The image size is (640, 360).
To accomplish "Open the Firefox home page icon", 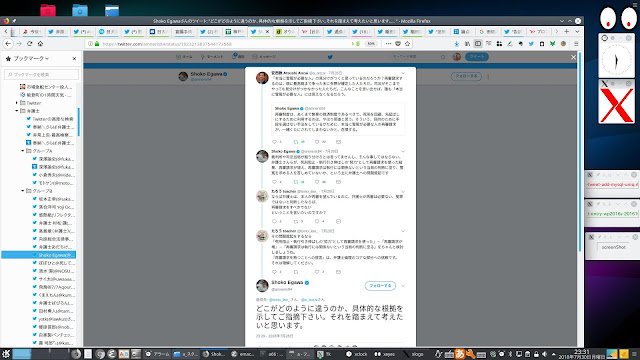I will 40,43.
